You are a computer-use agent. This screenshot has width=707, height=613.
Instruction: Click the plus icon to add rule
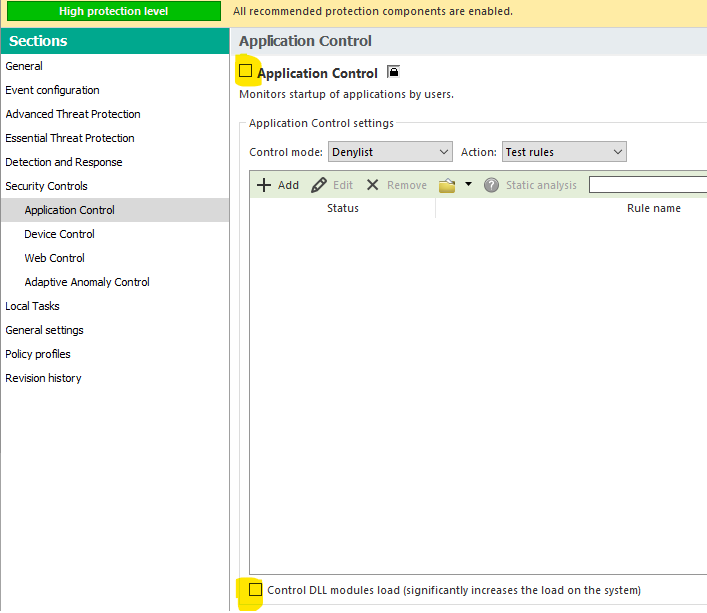[264, 185]
